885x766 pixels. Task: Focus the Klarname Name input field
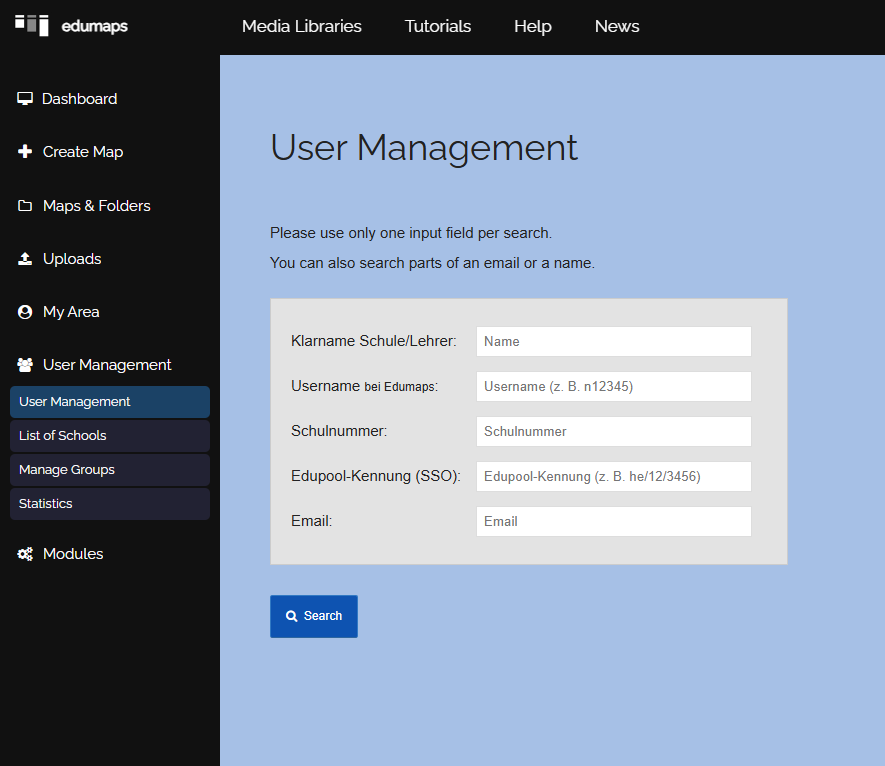coord(614,342)
